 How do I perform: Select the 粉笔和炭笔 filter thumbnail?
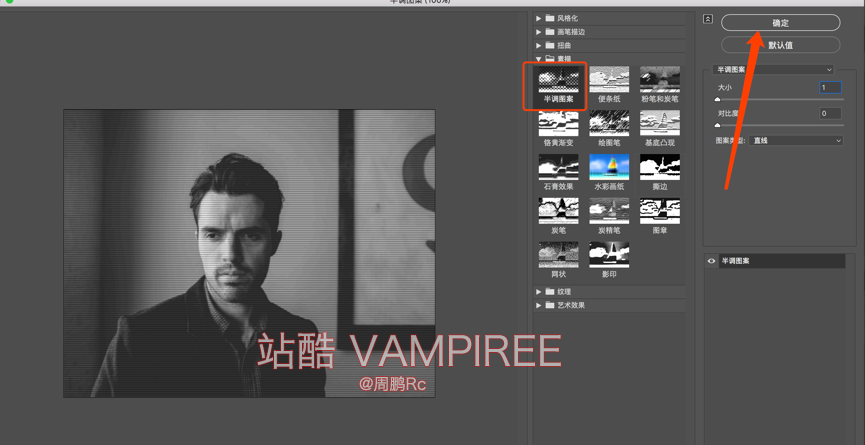click(660, 80)
